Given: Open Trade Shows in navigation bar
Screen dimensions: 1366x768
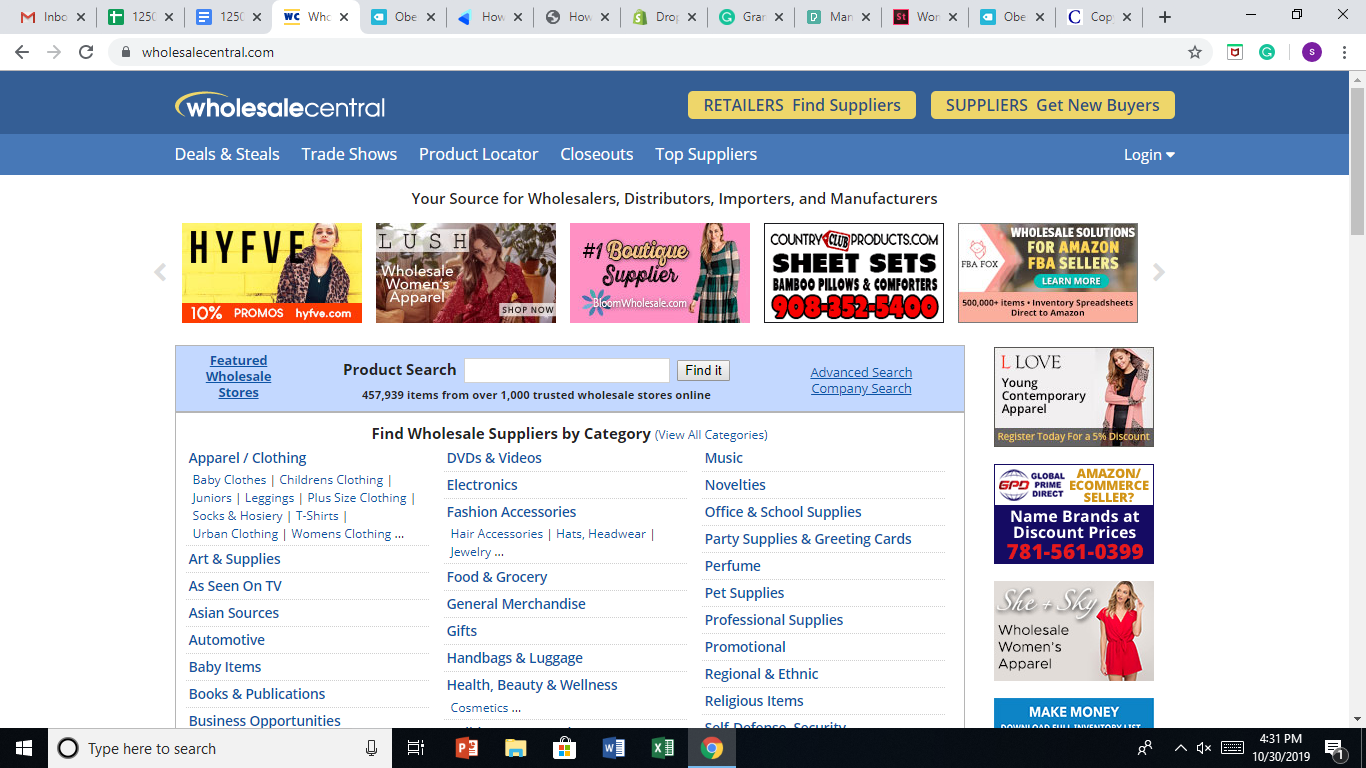Looking at the screenshot, I should click(349, 154).
